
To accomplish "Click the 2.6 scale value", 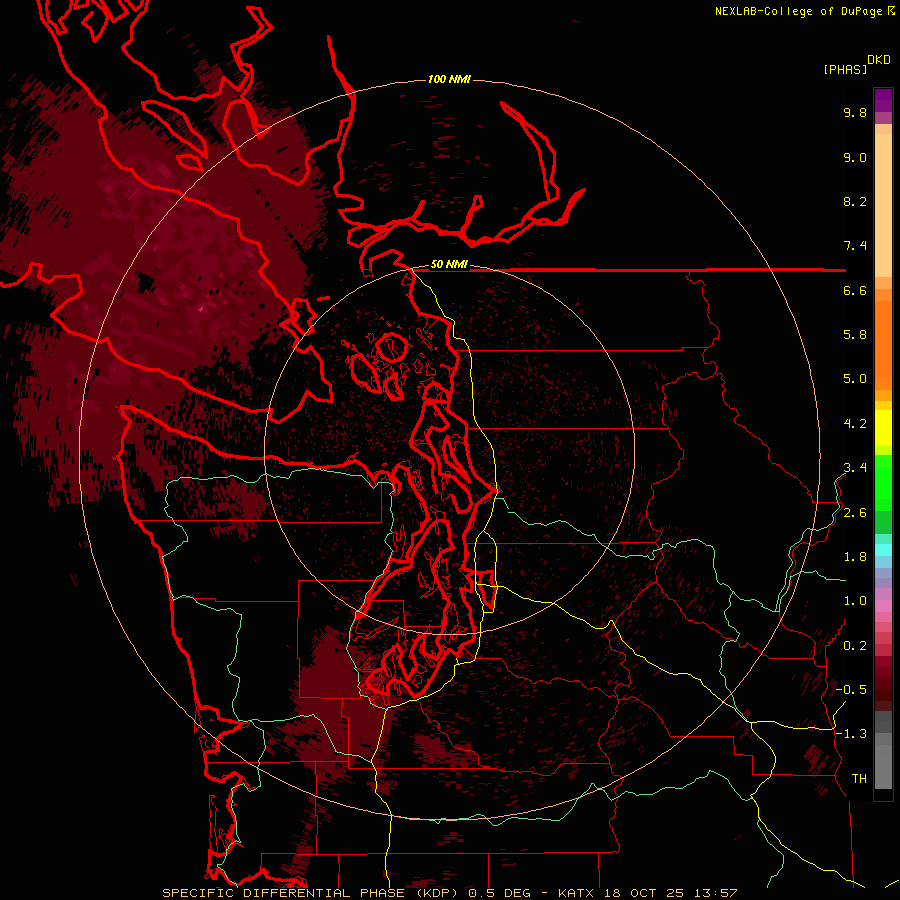I will pos(855,513).
